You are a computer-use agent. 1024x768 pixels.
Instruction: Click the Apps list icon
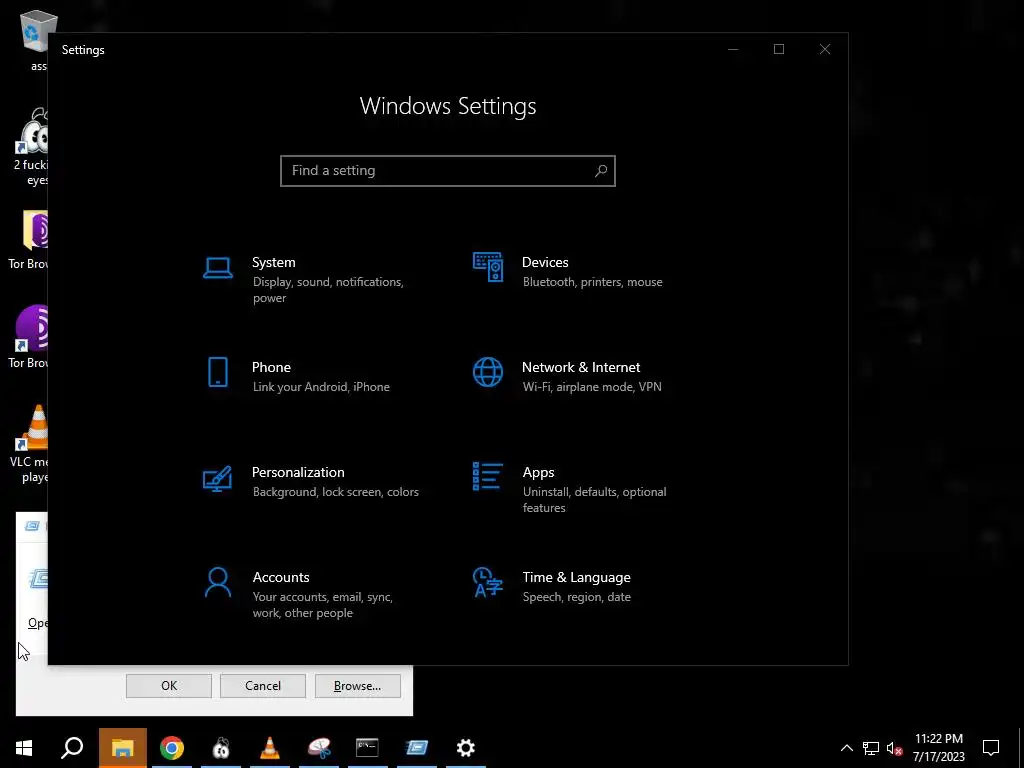(x=488, y=476)
